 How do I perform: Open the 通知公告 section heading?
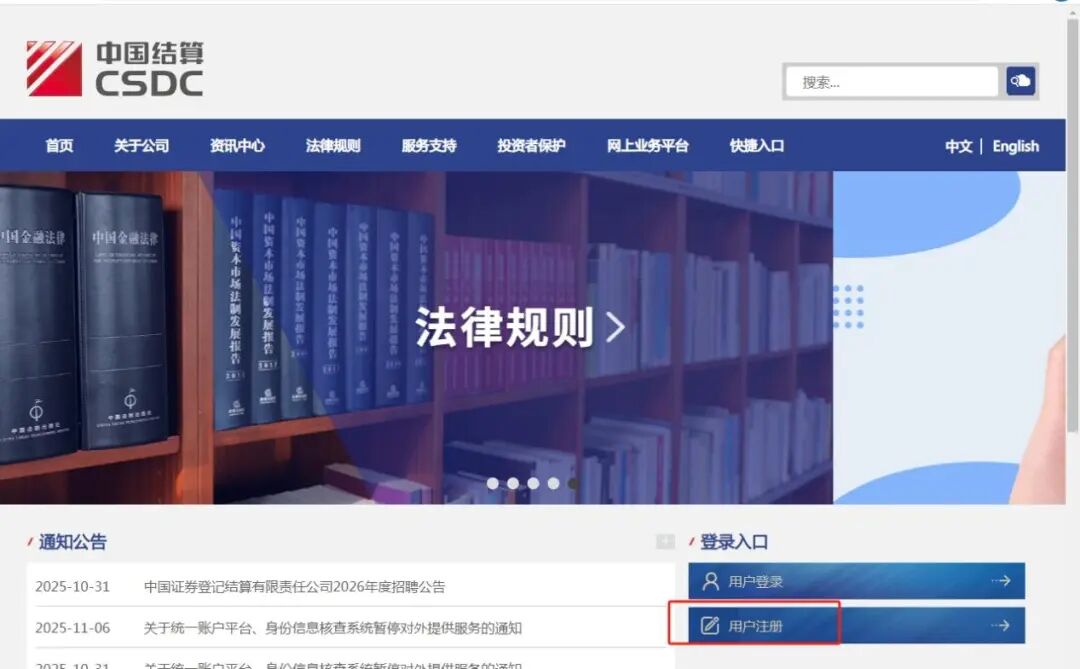[72, 542]
